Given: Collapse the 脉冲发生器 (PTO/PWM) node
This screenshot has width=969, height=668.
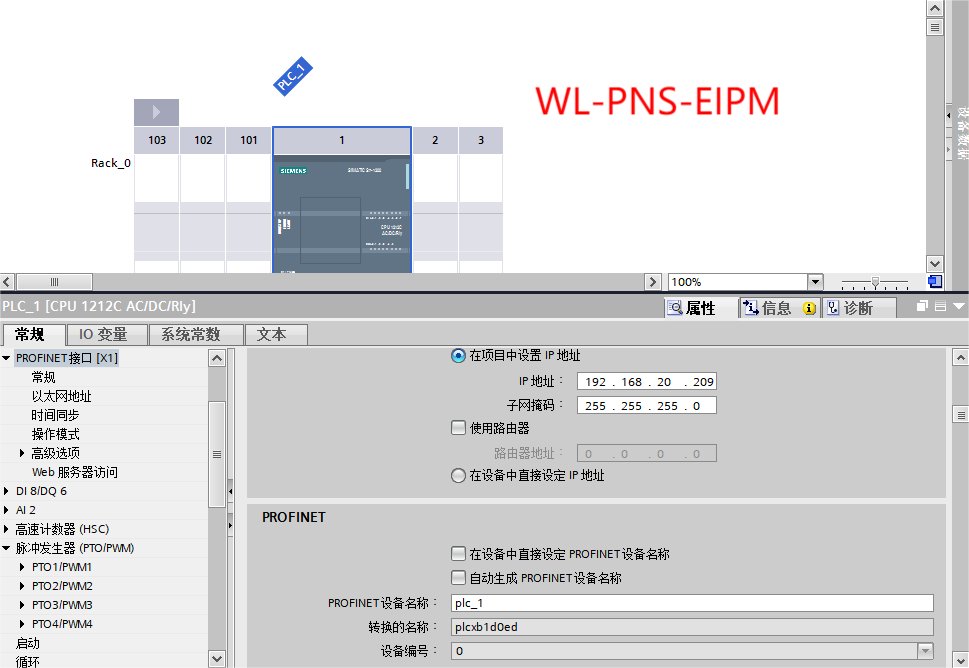Looking at the screenshot, I should click(x=6, y=548).
